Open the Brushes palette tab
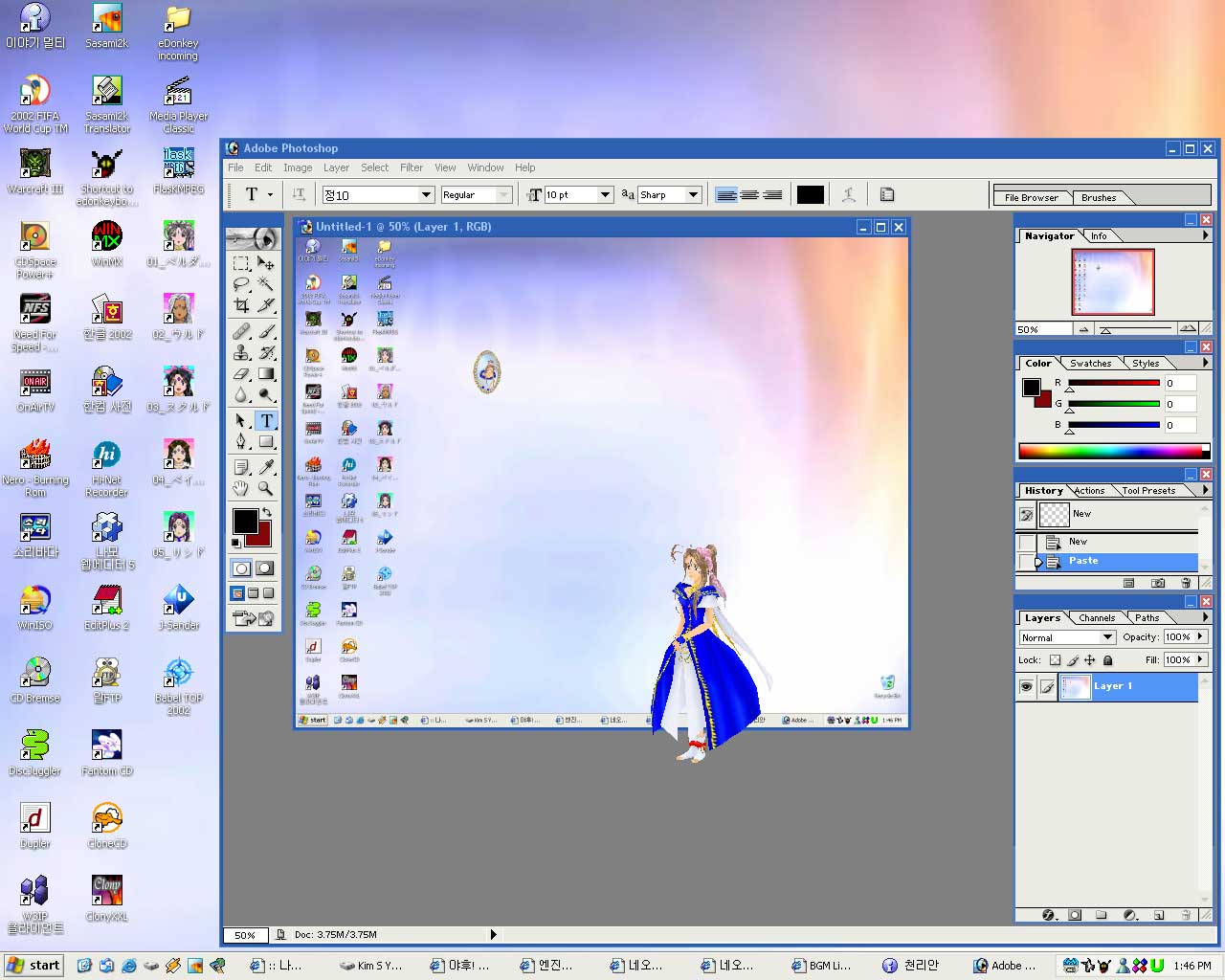This screenshot has width=1225, height=980. pos(1099,198)
